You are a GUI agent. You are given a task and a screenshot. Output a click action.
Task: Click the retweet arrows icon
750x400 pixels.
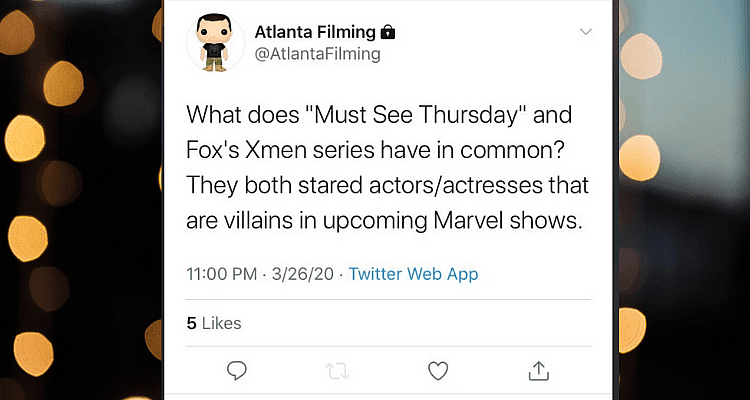pos(338,371)
